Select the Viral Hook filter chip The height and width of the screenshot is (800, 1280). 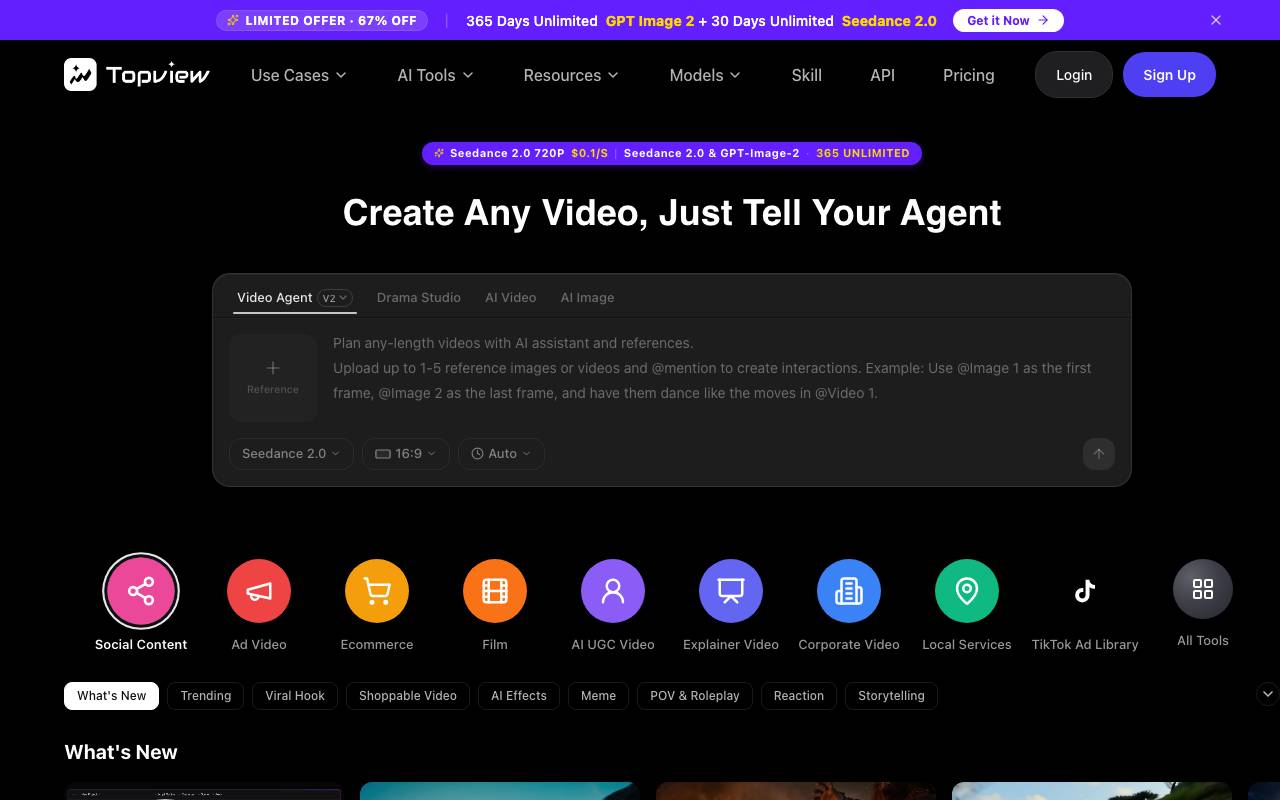[295, 696]
